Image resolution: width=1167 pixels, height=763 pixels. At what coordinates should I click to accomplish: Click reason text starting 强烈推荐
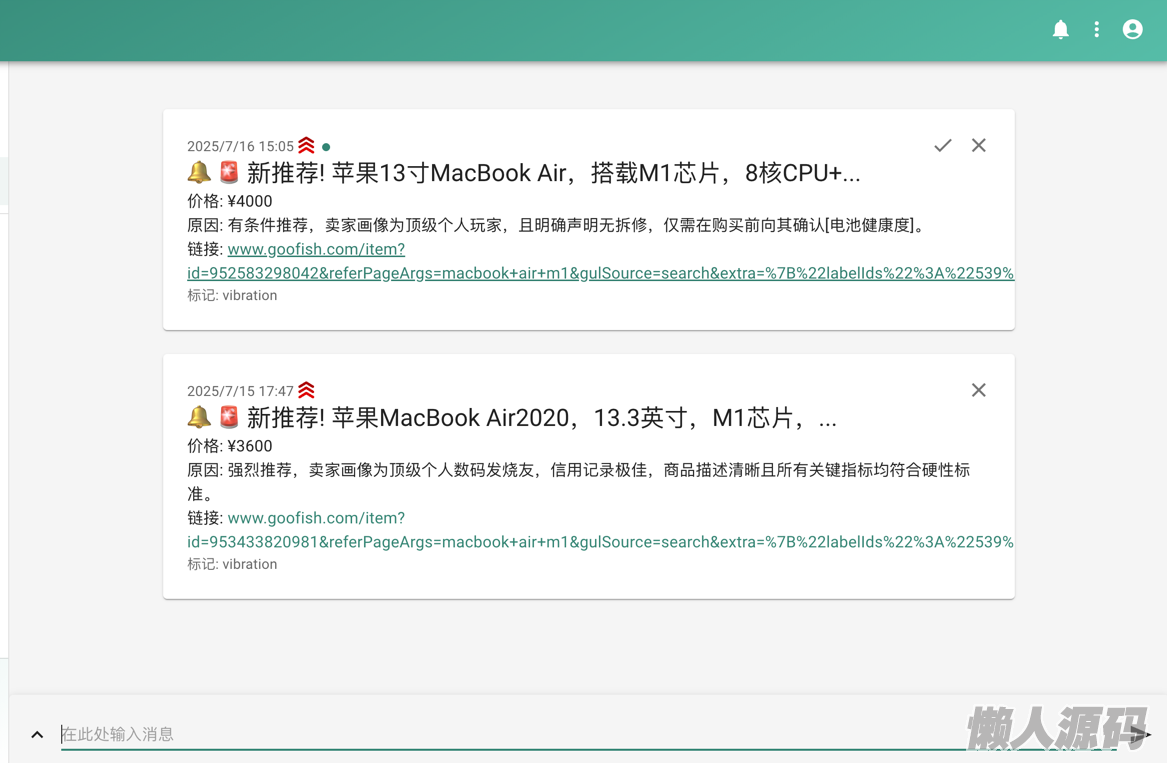578,482
